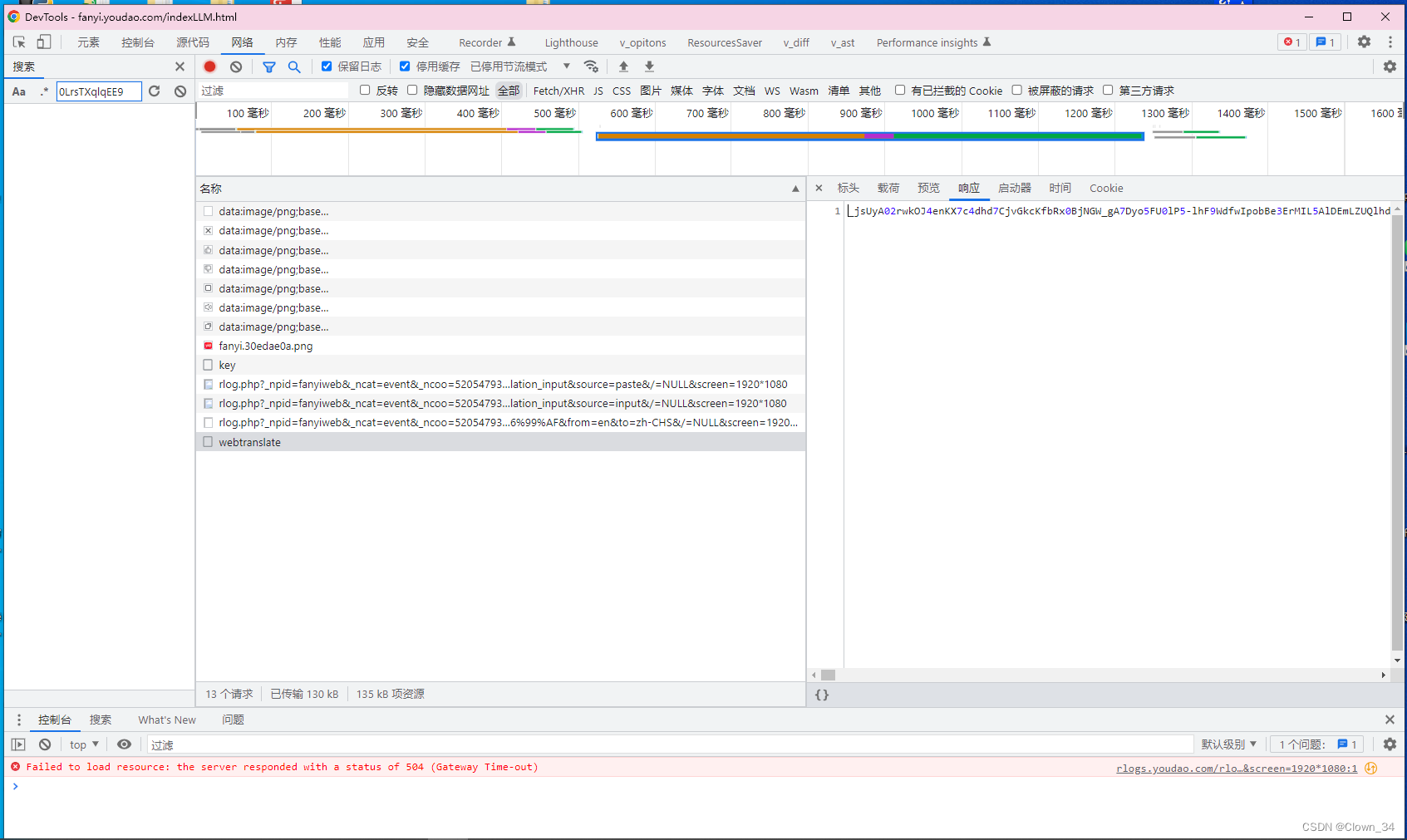The height and width of the screenshot is (840, 1407).
Task: Clear console output icon
Action: [x=45, y=744]
